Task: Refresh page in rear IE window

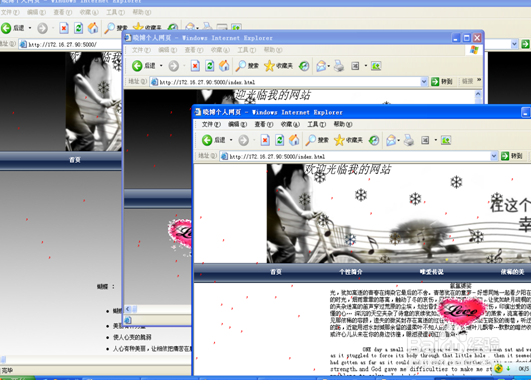Action: click(78, 28)
